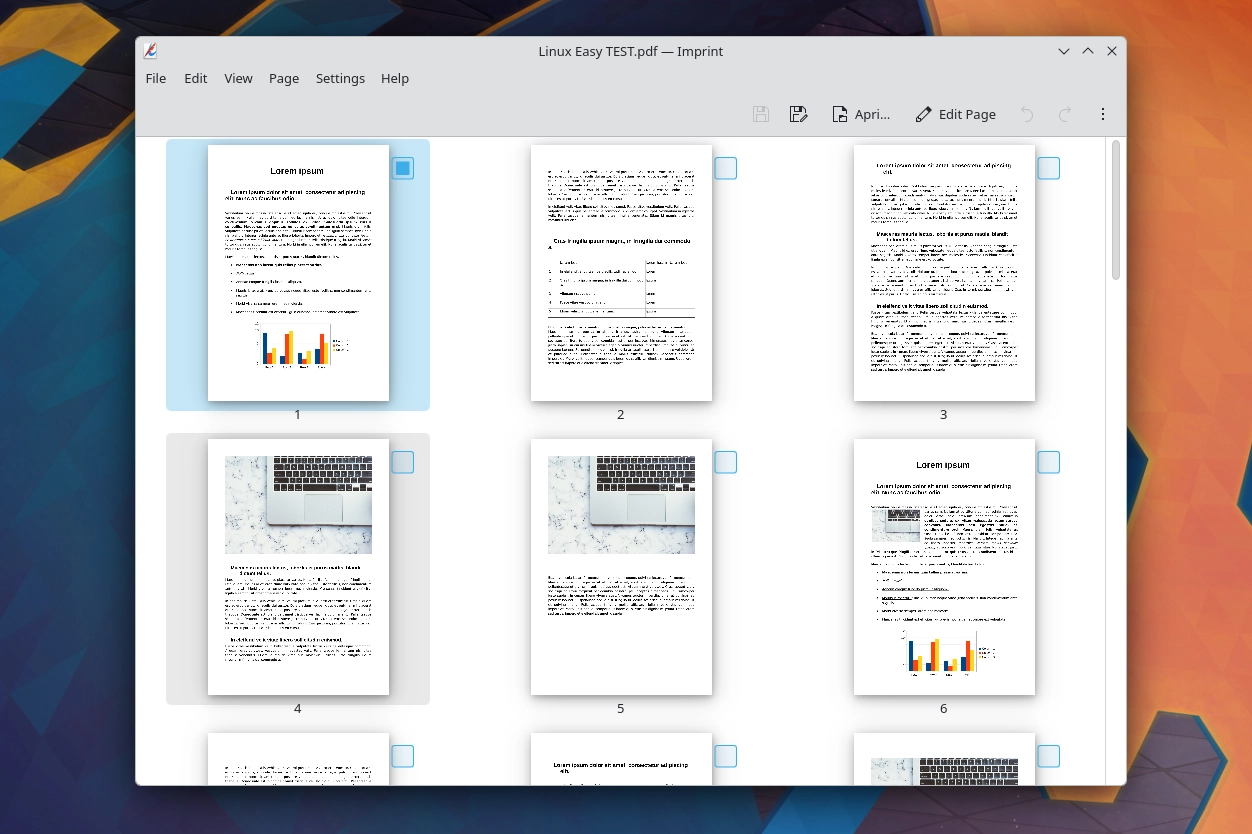Viewport: 1252px width, 834px height.
Task: Click the Save icon in the toolbar
Action: pyautogui.click(x=761, y=114)
